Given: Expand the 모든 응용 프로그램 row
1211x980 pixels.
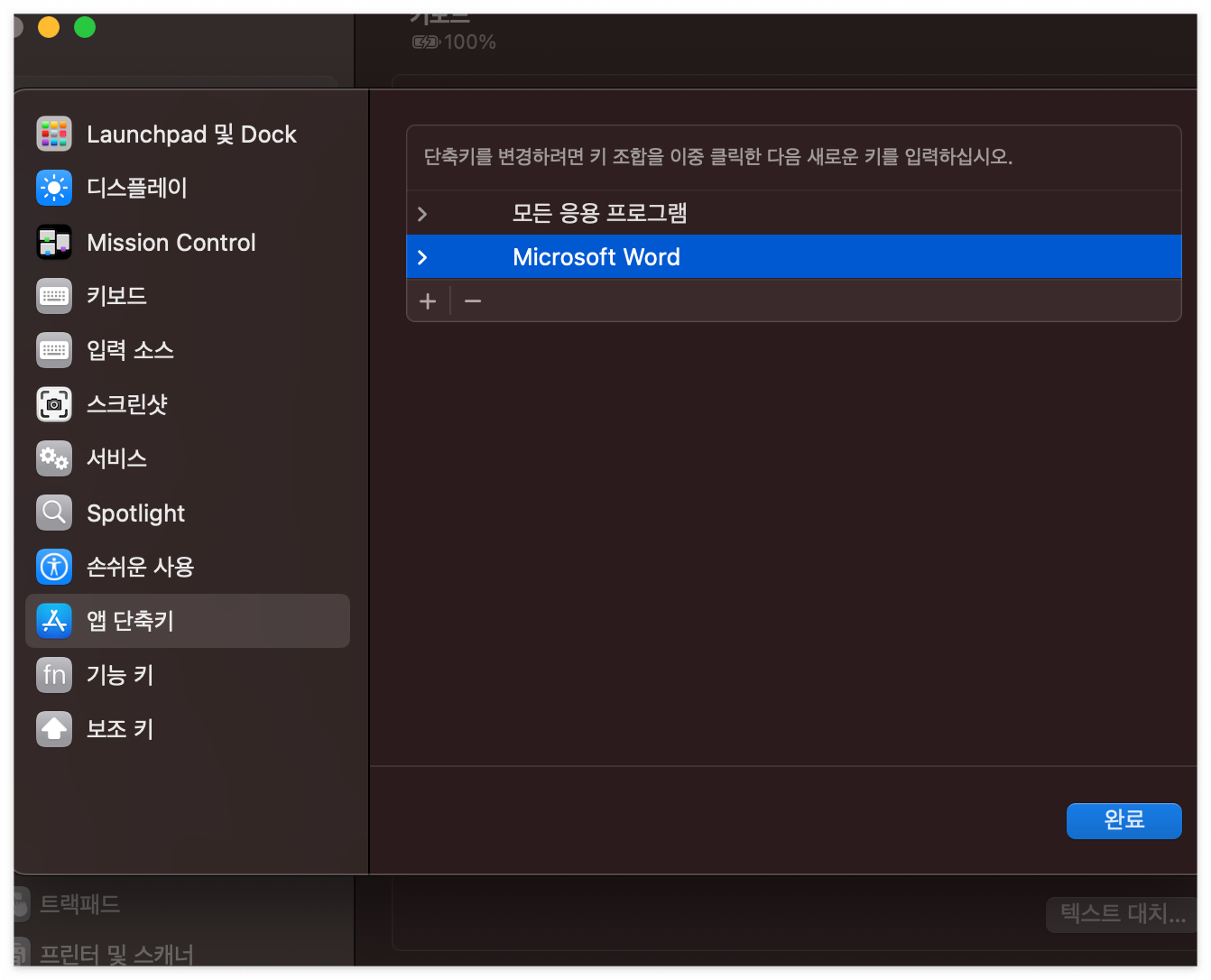Looking at the screenshot, I should [x=422, y=214].
